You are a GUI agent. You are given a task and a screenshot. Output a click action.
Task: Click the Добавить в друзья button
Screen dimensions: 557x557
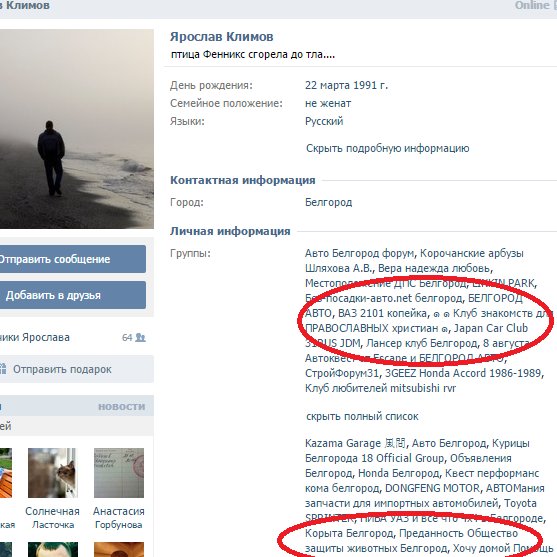coord(72,295)
